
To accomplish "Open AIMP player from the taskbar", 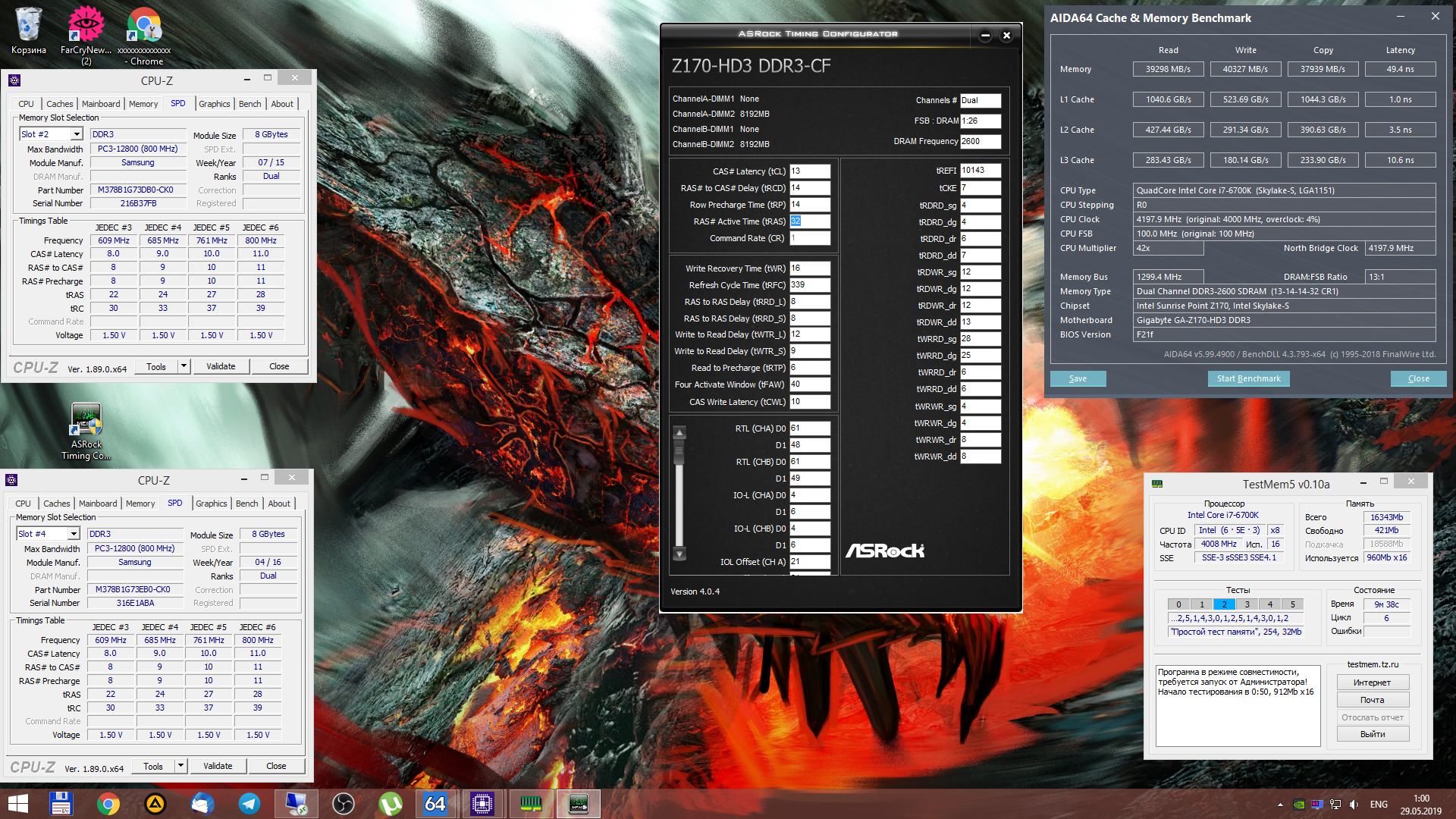I will pos(155,803).
